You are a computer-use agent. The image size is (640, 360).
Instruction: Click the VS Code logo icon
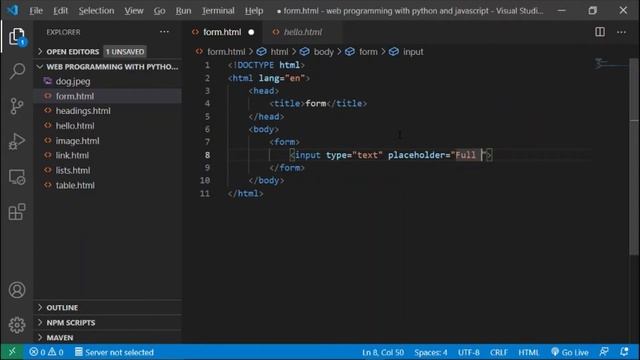tap(13, 10)
